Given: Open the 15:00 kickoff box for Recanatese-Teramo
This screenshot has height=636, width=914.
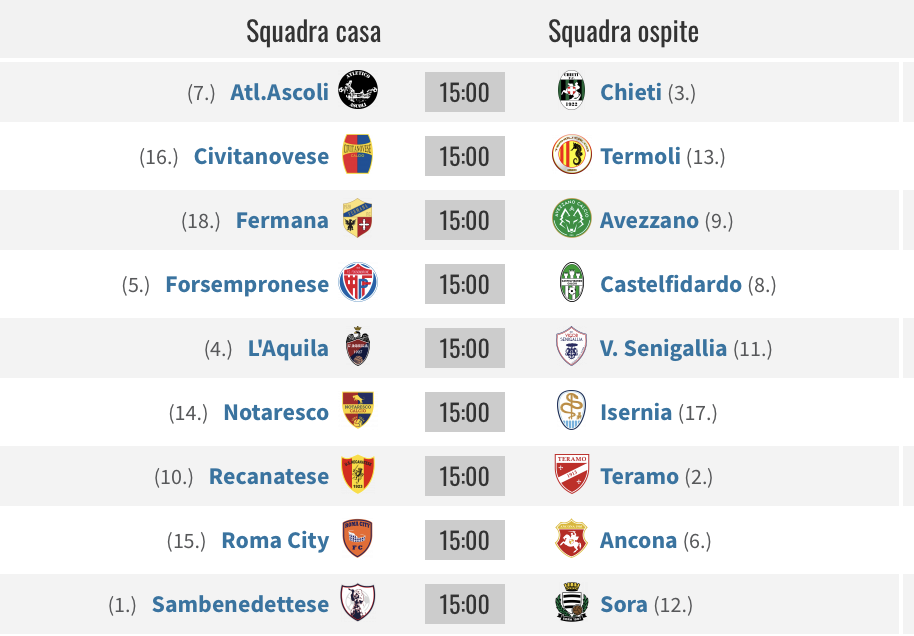Looking at the screenshot, I should click(x=465, y=476).
